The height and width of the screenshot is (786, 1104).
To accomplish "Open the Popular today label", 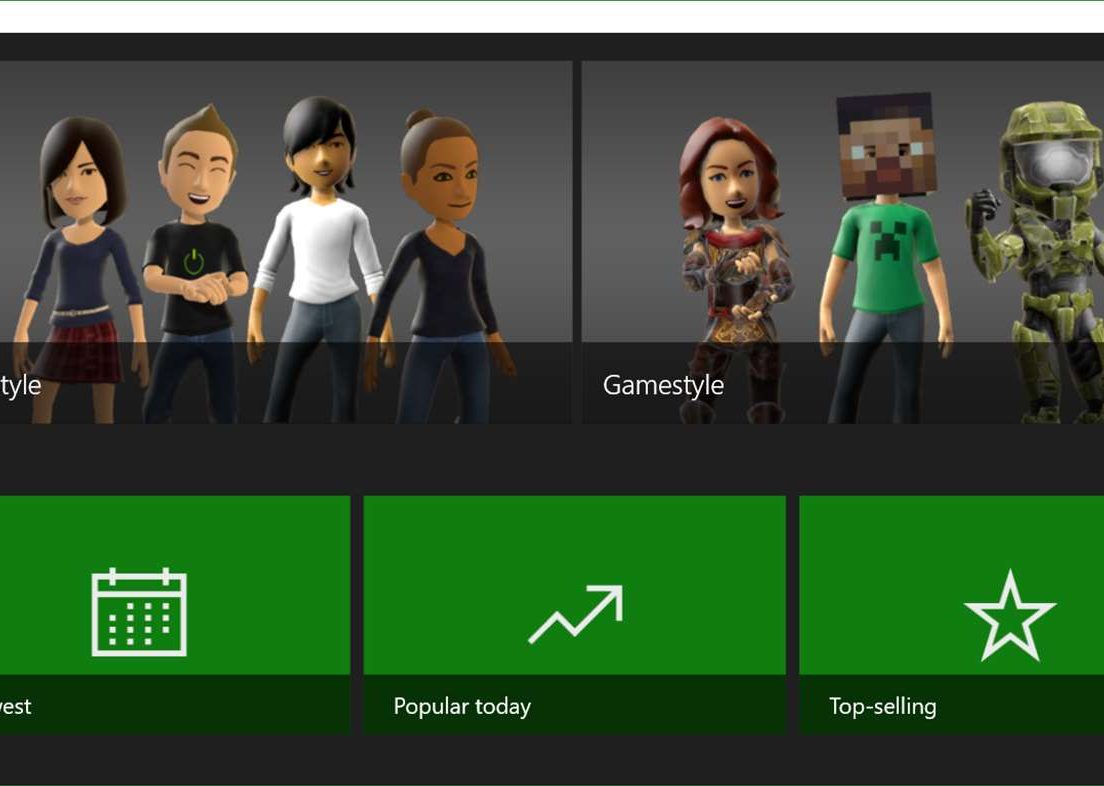I will point(462,706).
